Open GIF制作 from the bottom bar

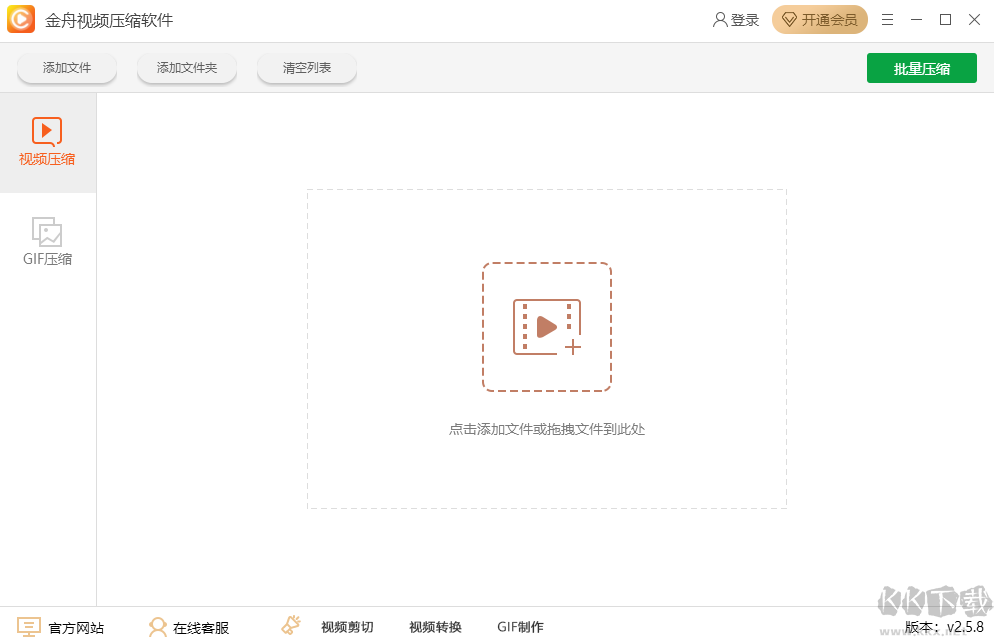(x=520, y=627)
